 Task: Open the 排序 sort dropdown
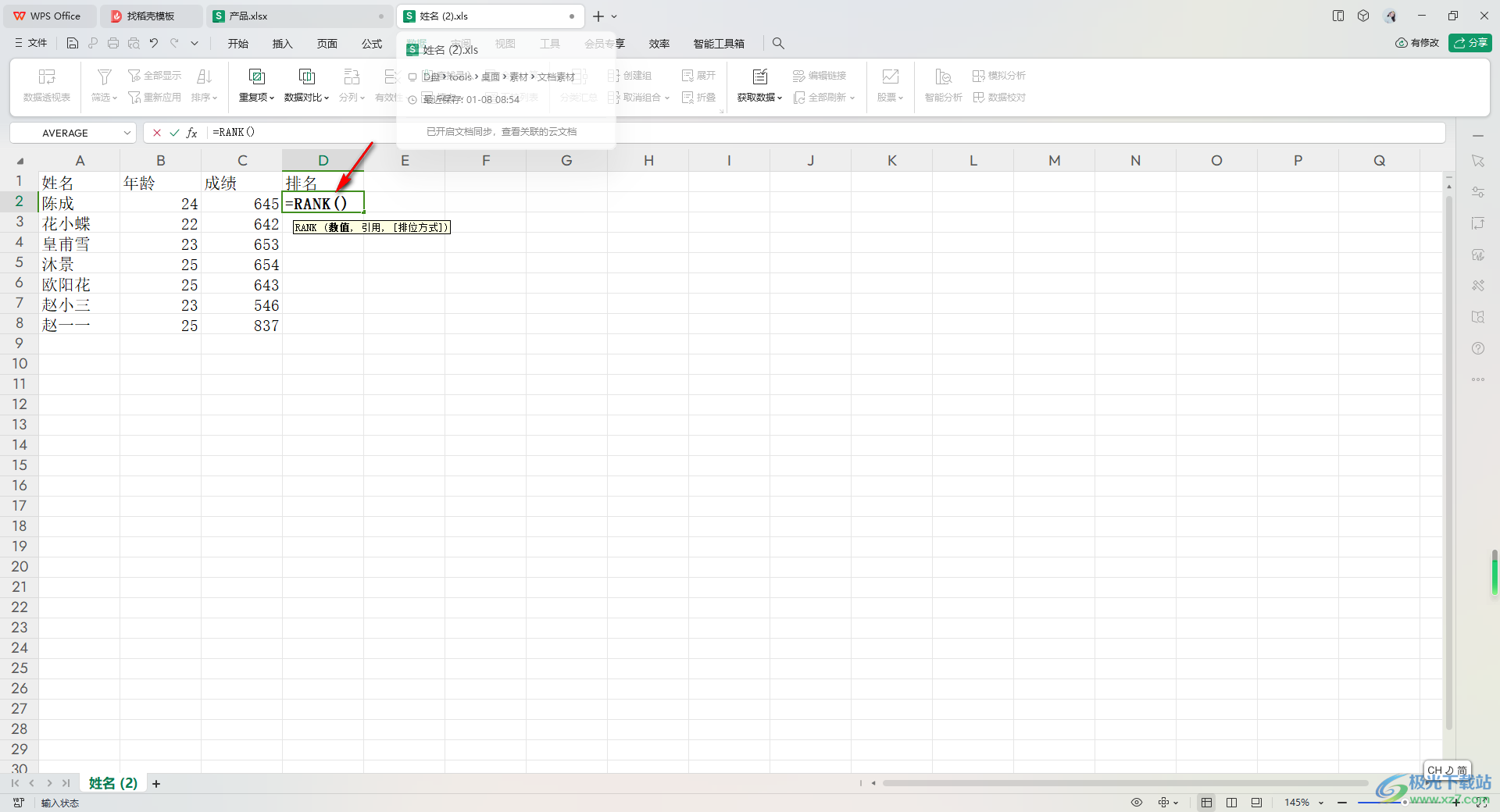click(205, 85)
